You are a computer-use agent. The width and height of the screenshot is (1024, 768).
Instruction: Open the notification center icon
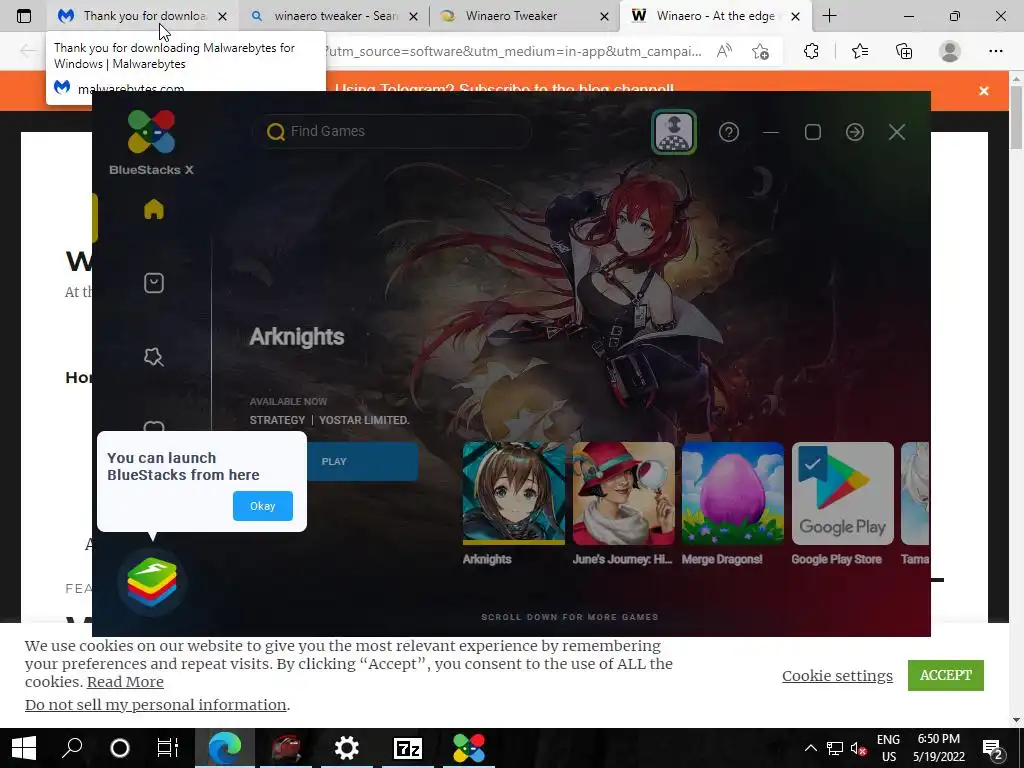click(x=993, y=750)
